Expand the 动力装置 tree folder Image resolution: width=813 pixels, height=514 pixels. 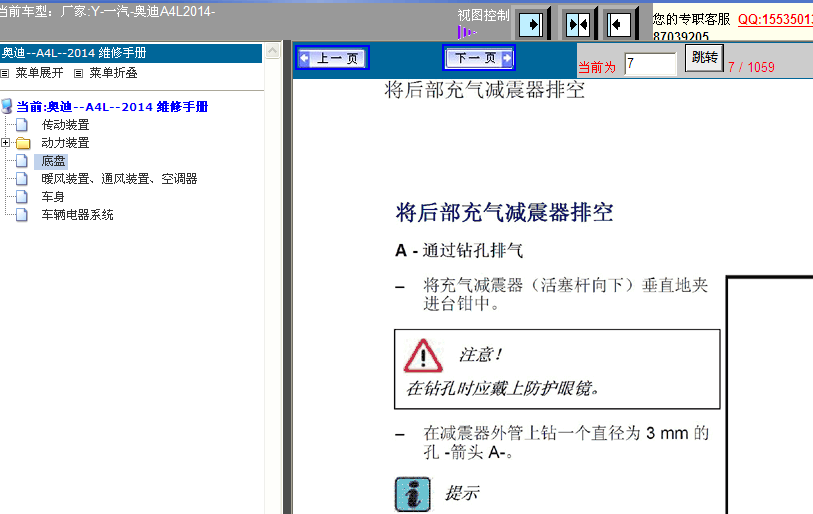click(x=5, y=143)
